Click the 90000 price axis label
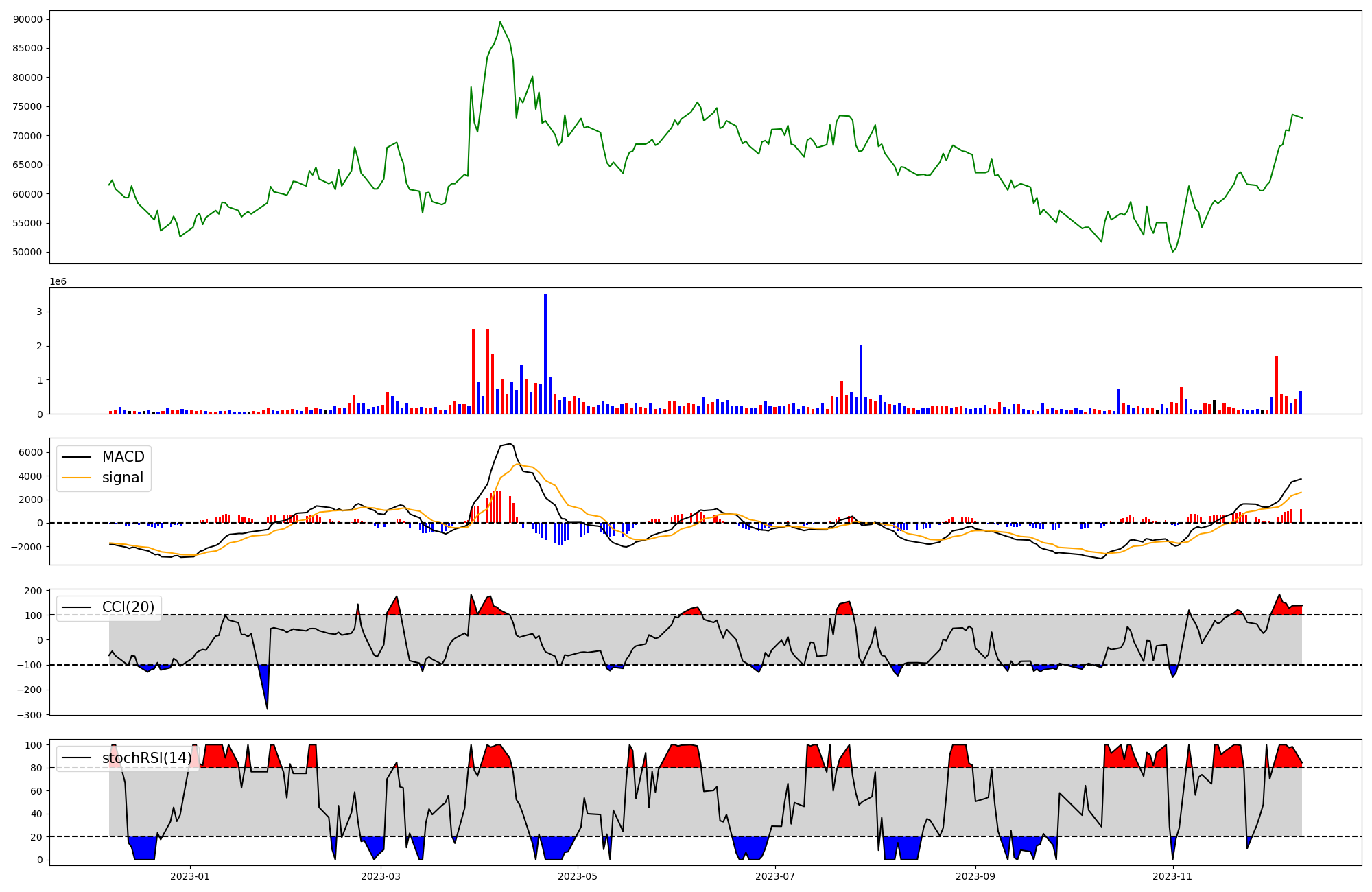Viewport: 1372px width, 892px height. pos(27,19)
